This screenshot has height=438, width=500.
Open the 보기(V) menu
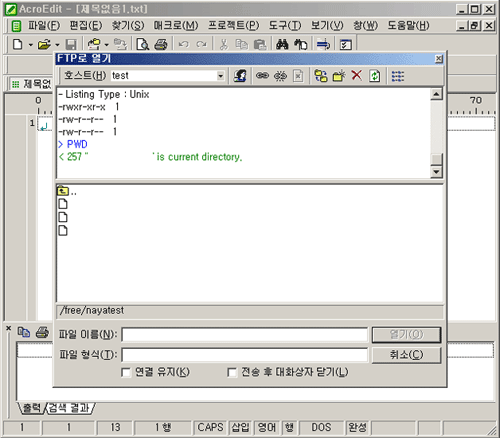coord(327,25)
